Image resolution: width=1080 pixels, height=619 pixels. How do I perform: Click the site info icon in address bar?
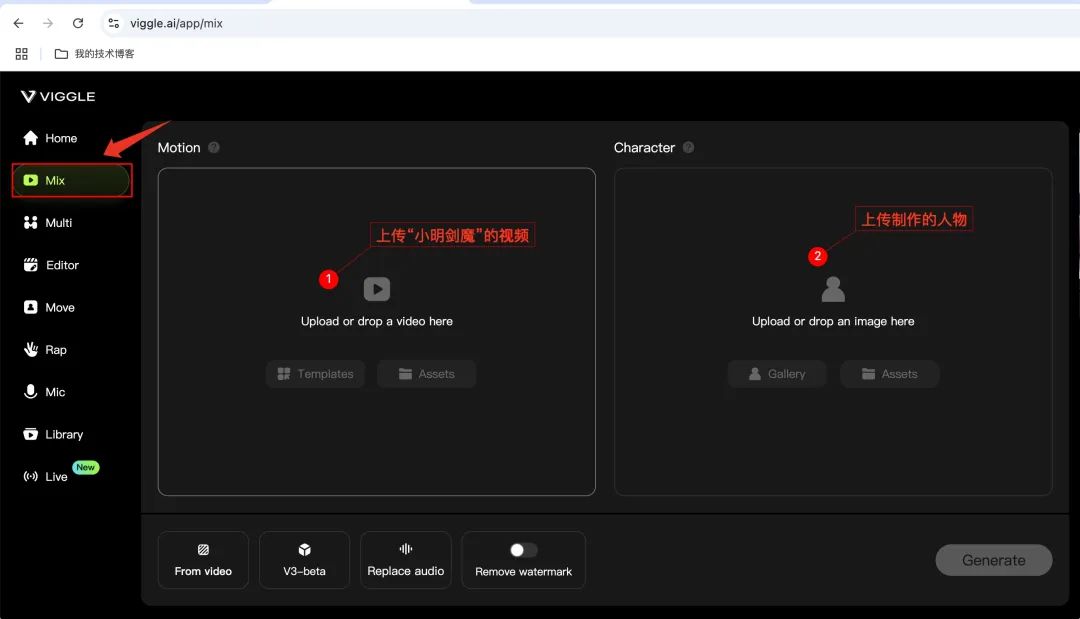pyautogui.click(x=114, y=23)
